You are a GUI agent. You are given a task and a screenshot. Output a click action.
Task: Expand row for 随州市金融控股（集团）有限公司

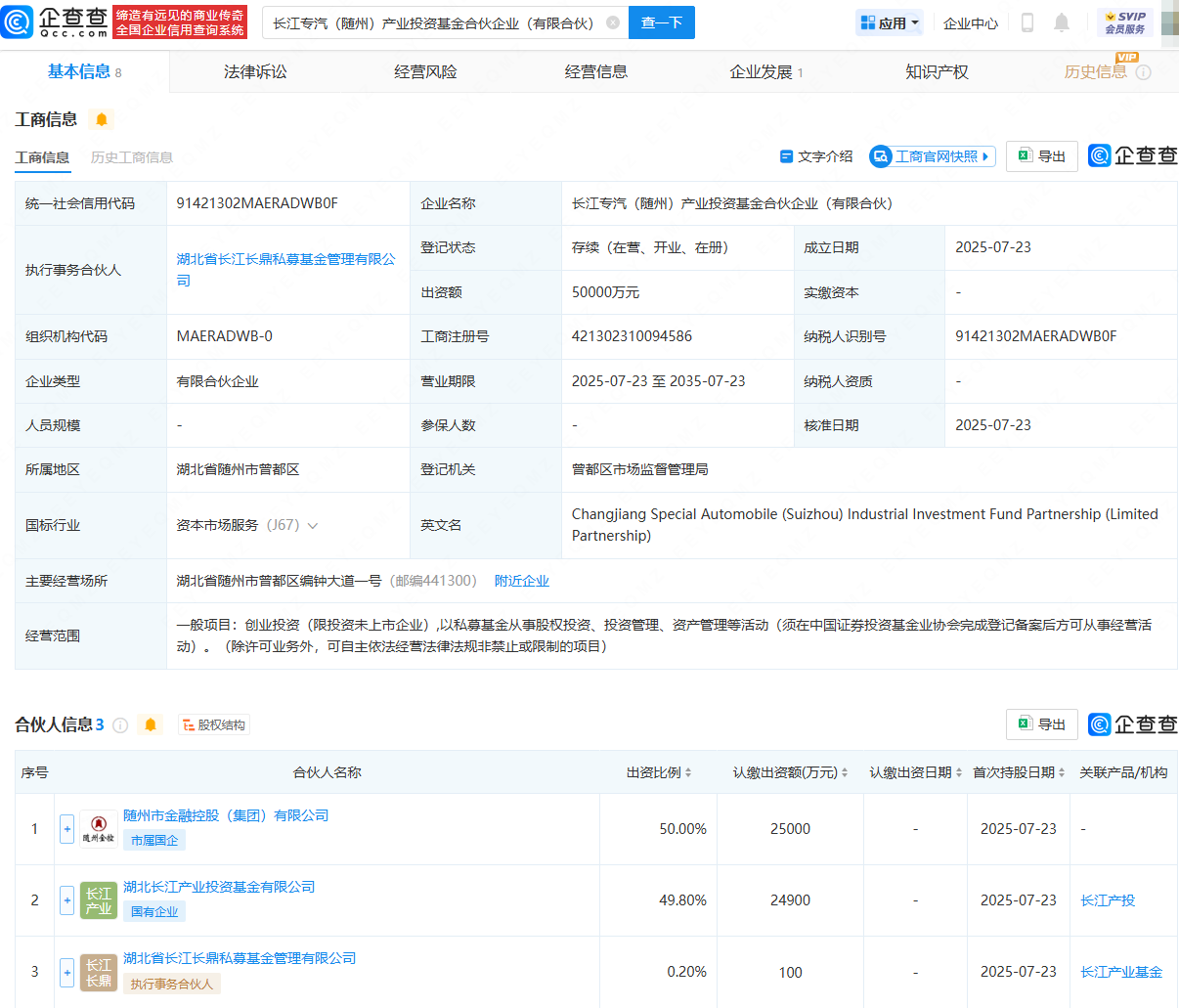66,829
